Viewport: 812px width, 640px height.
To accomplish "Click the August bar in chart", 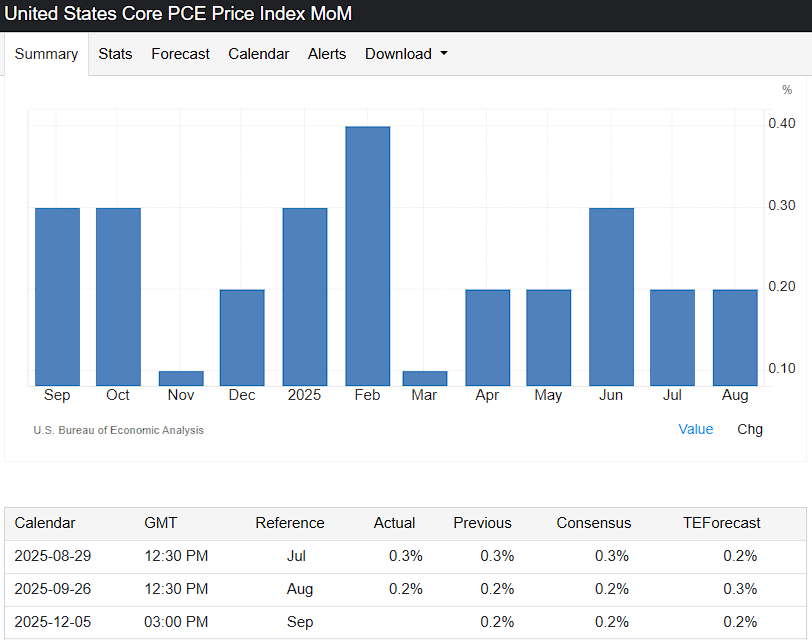I will point(735,337).
